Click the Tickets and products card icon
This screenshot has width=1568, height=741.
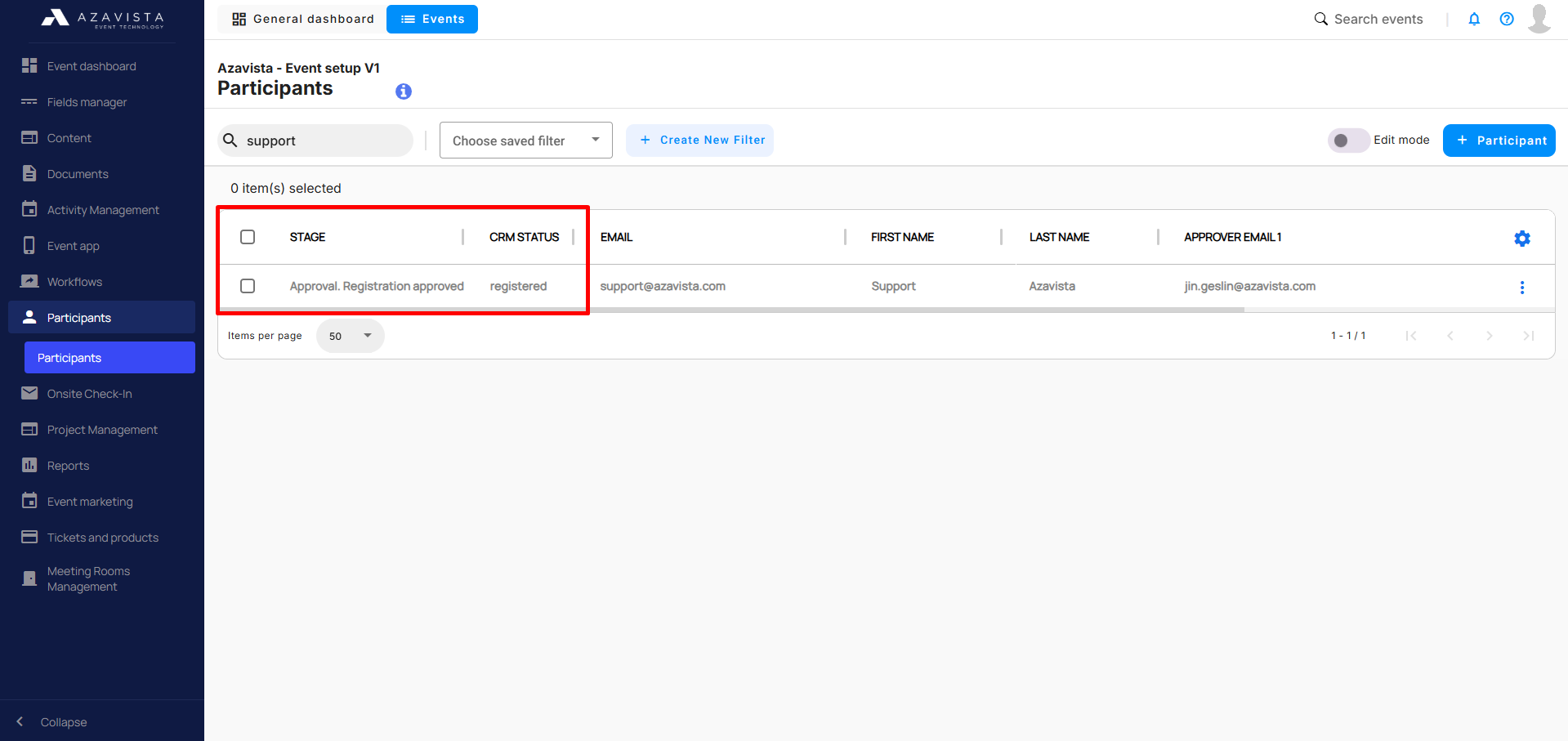click(x=29, y=537)
